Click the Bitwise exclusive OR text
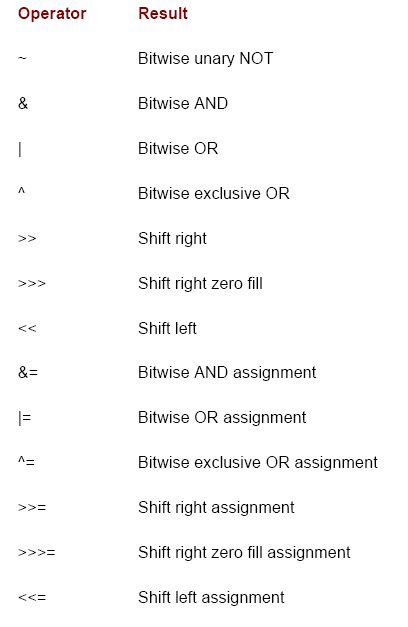 click(x=214, y=194)
